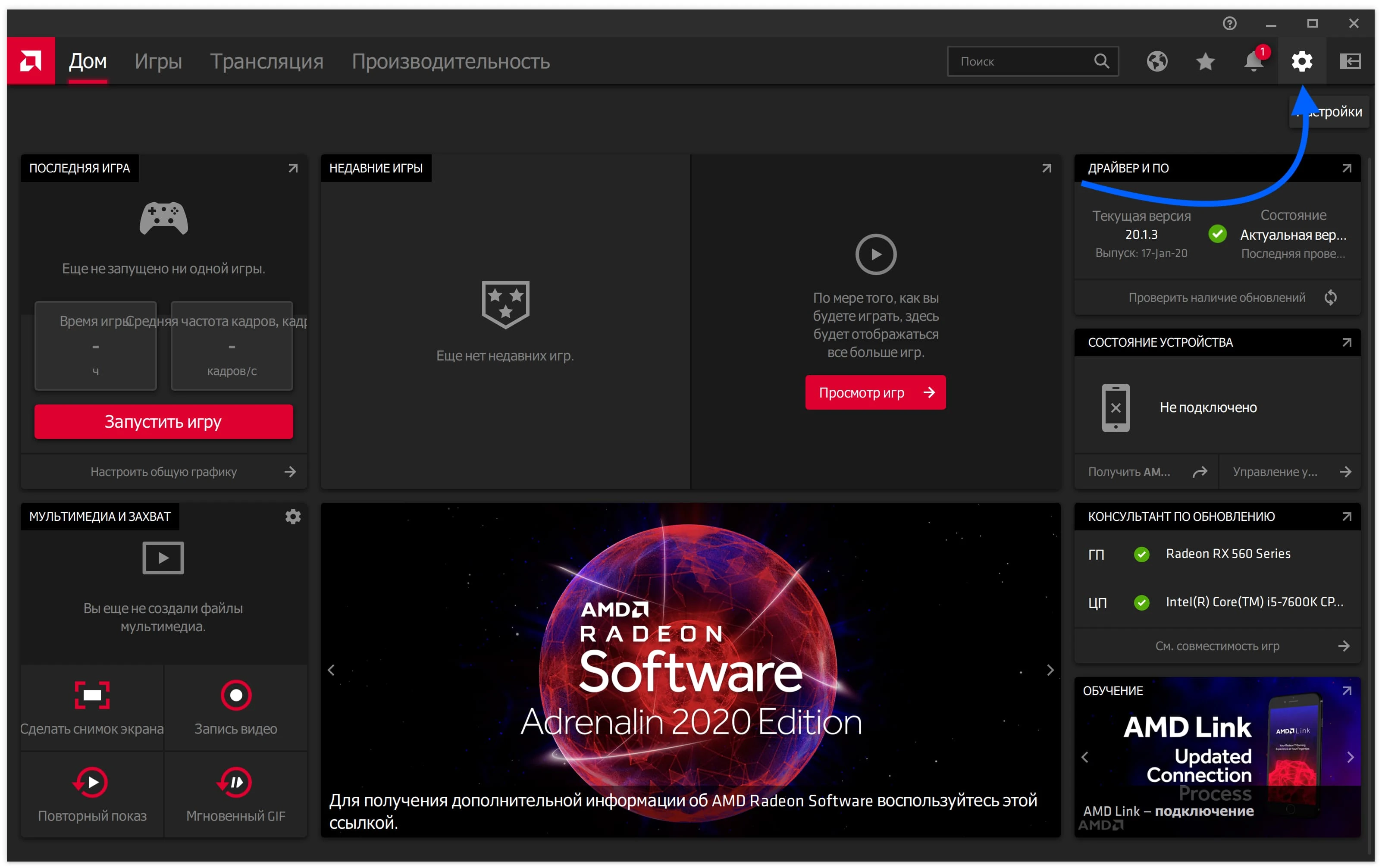Click the 'Мгновенный GIF' icon

236,782
